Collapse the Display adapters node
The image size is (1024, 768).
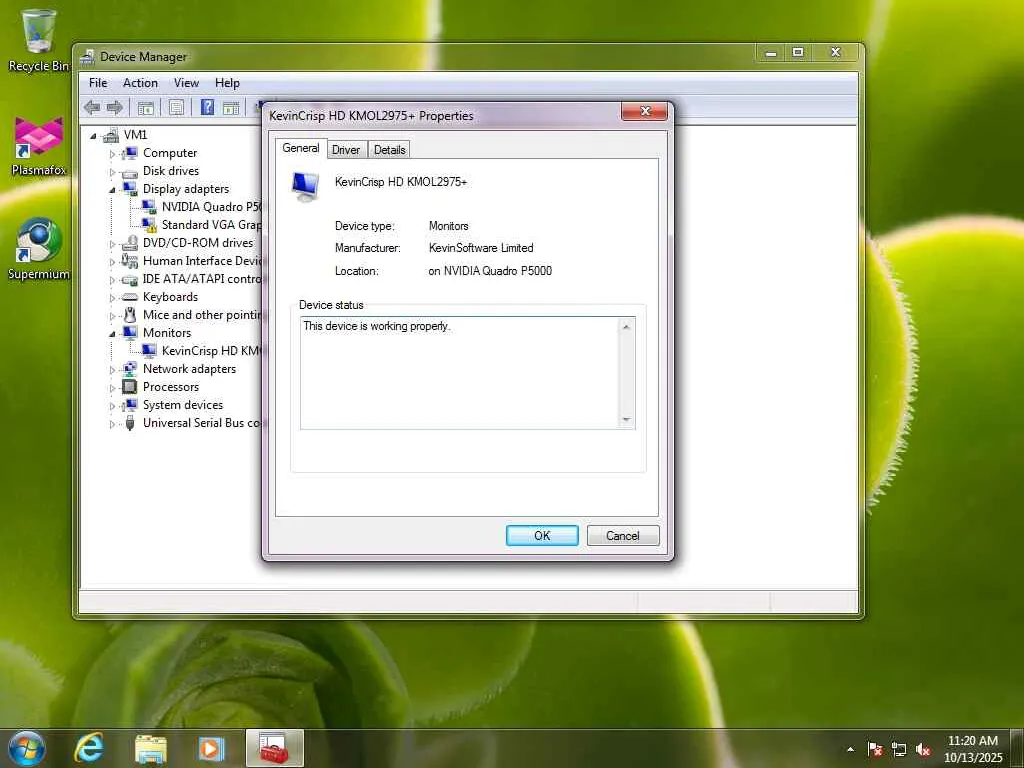coord(112,190)
